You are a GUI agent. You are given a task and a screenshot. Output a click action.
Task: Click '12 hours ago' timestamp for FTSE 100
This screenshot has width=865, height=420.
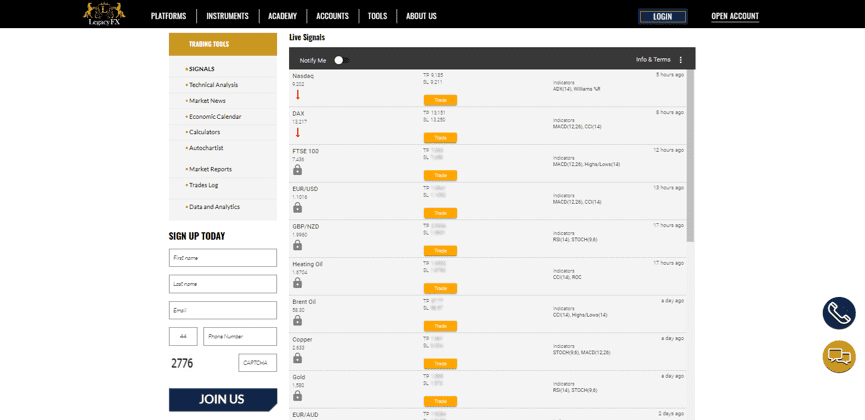[x=668, y=150]
